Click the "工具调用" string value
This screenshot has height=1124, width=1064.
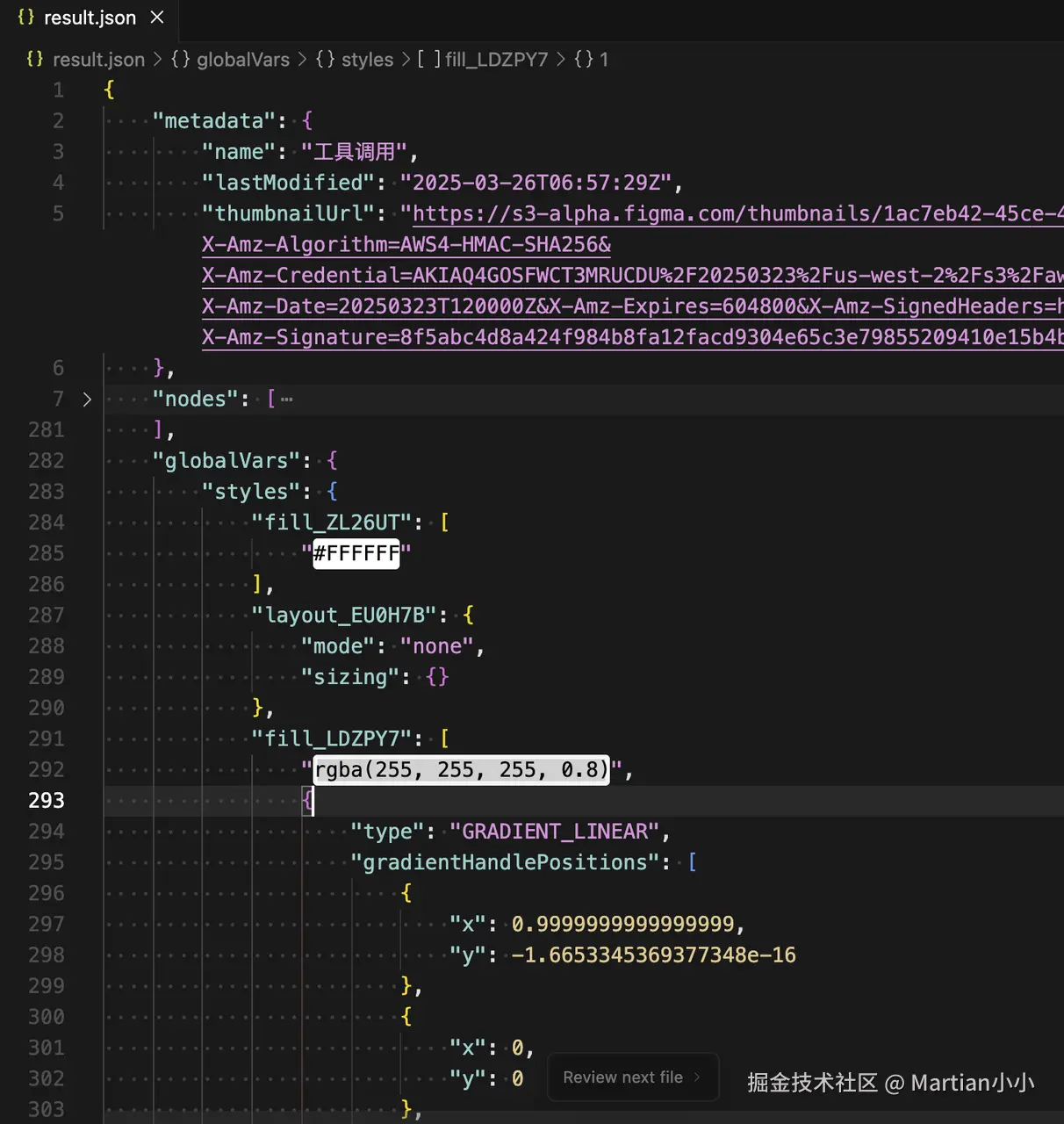(x=355, y=152)
